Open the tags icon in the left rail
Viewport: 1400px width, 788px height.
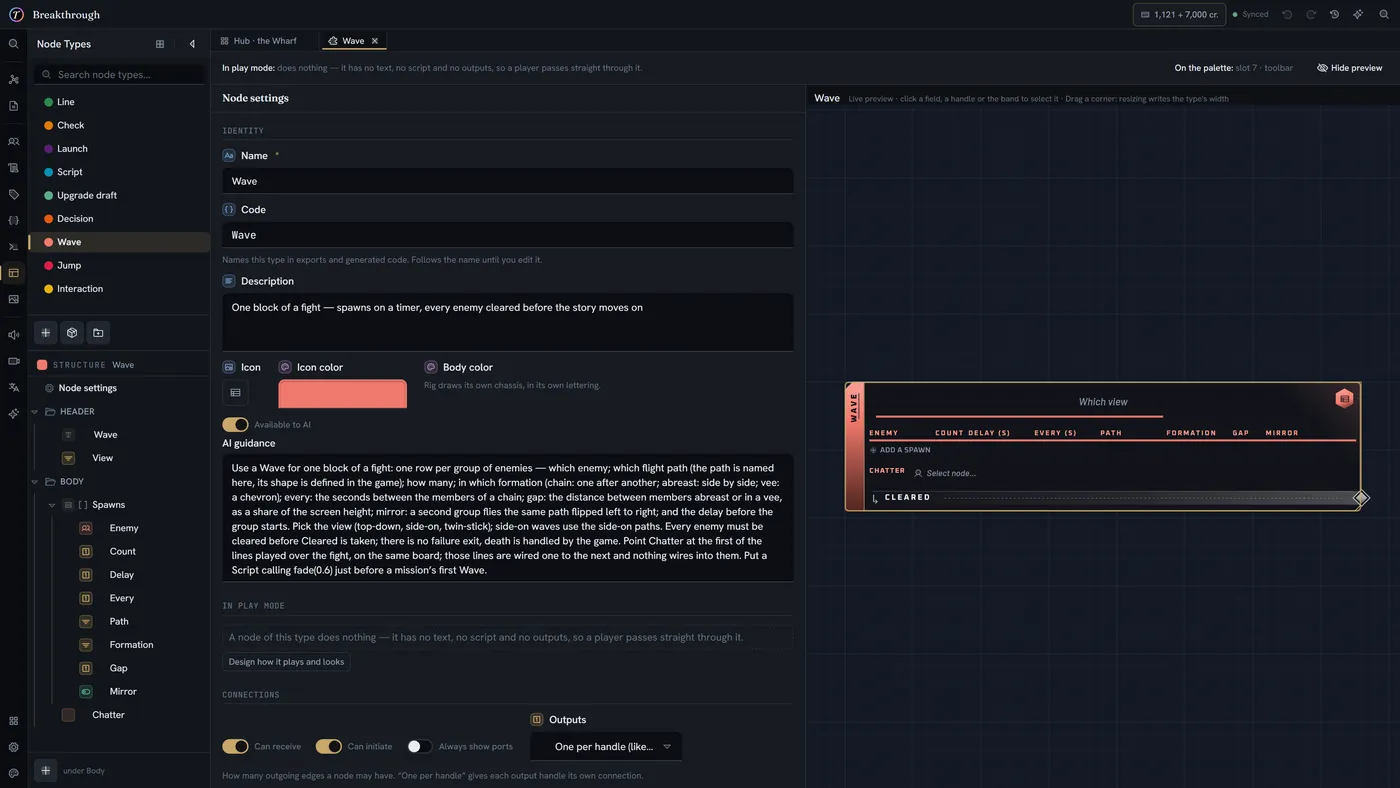(13, 194)
